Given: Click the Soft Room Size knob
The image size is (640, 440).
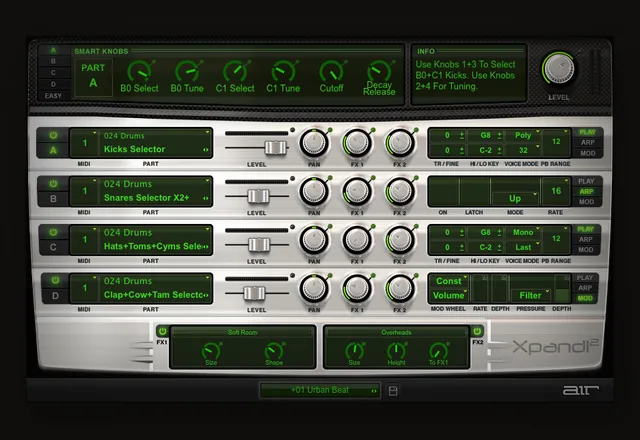Looking at the screenshot, I should click(211, 351).
